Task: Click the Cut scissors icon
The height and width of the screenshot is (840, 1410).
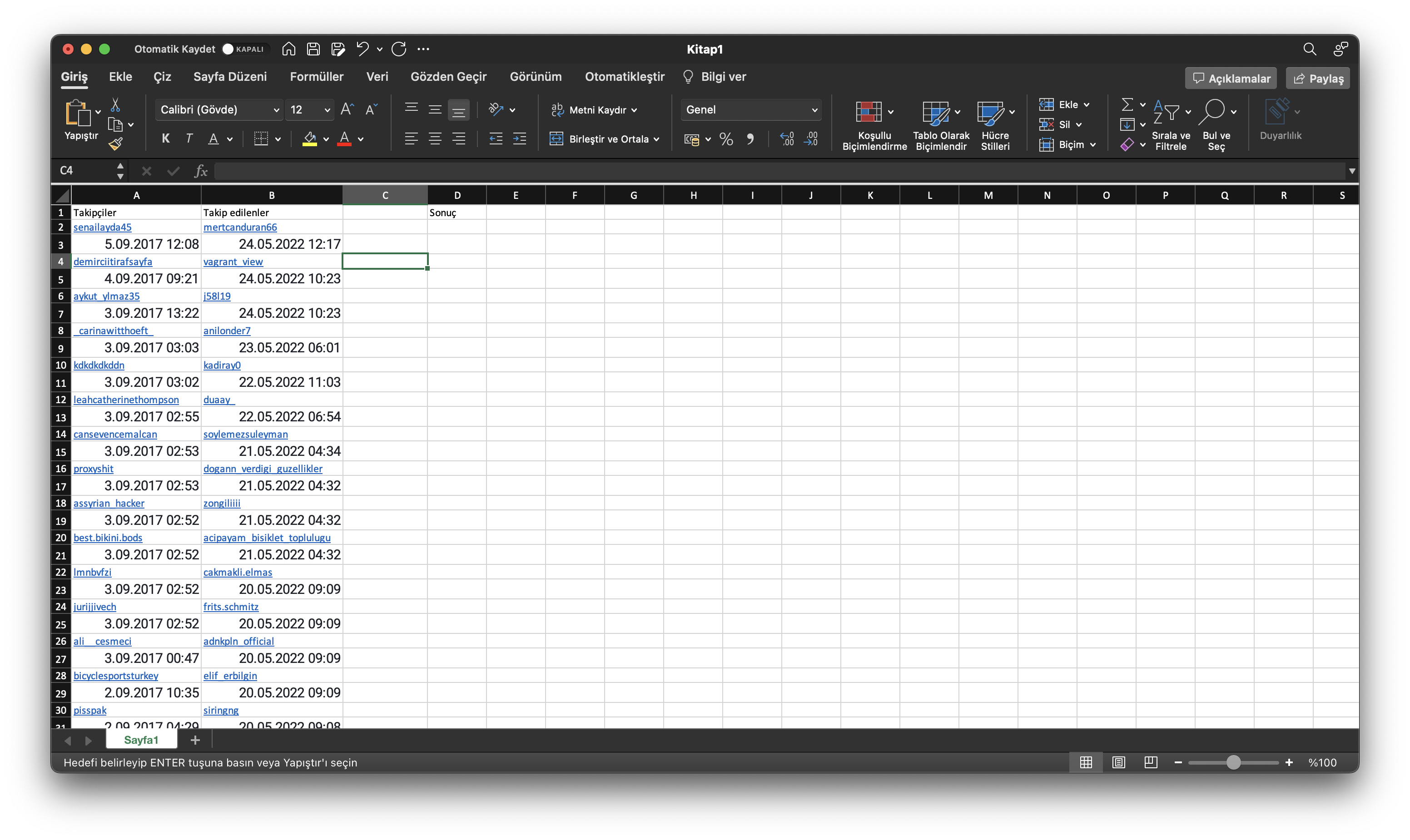Action: [115, 105]
